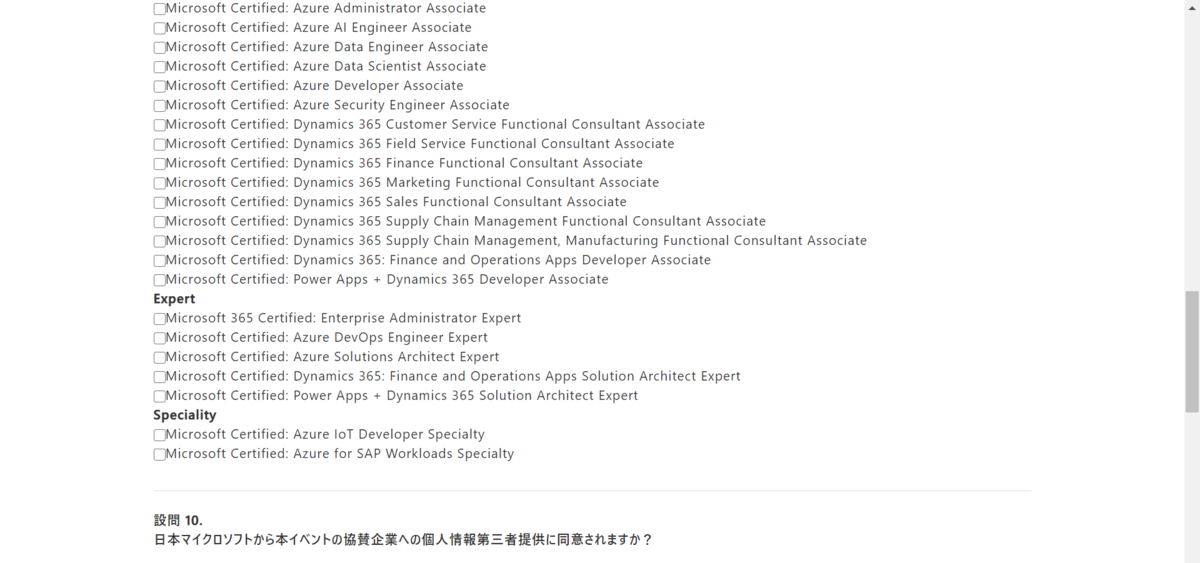Select Azure Data Engineer Associate checkbox
The image size is (1200, 563).
coord(160,48)
